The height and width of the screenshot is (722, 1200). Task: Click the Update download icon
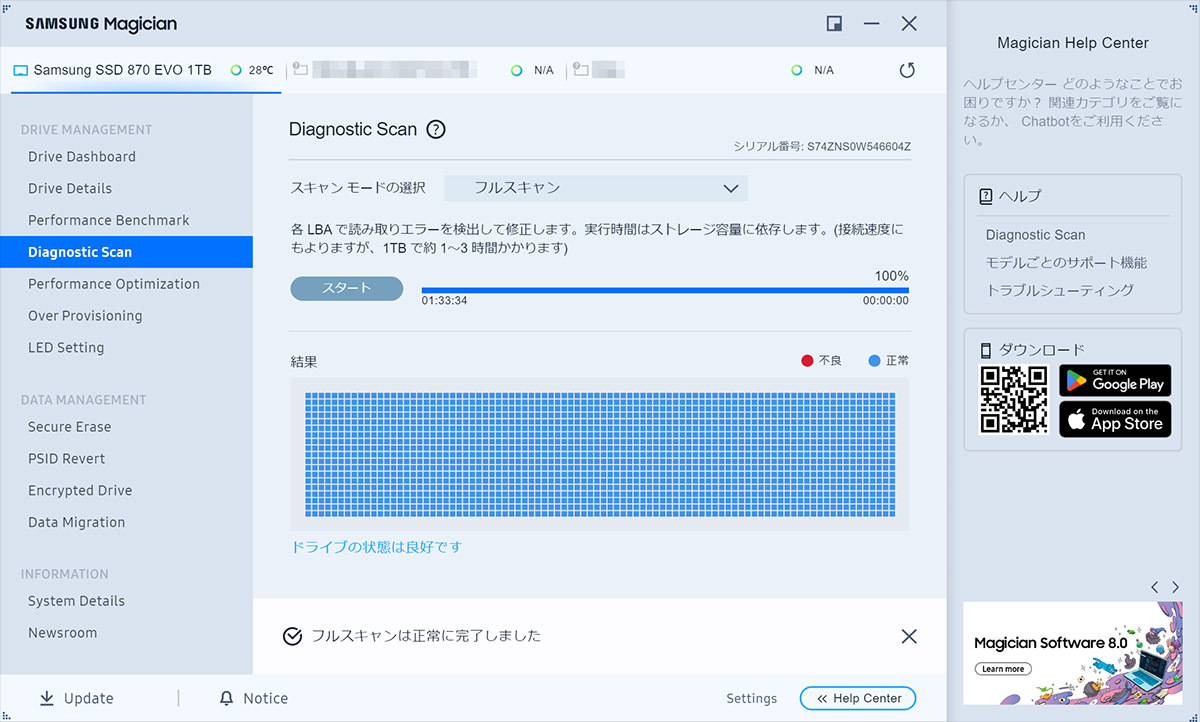tap(47, 697)
